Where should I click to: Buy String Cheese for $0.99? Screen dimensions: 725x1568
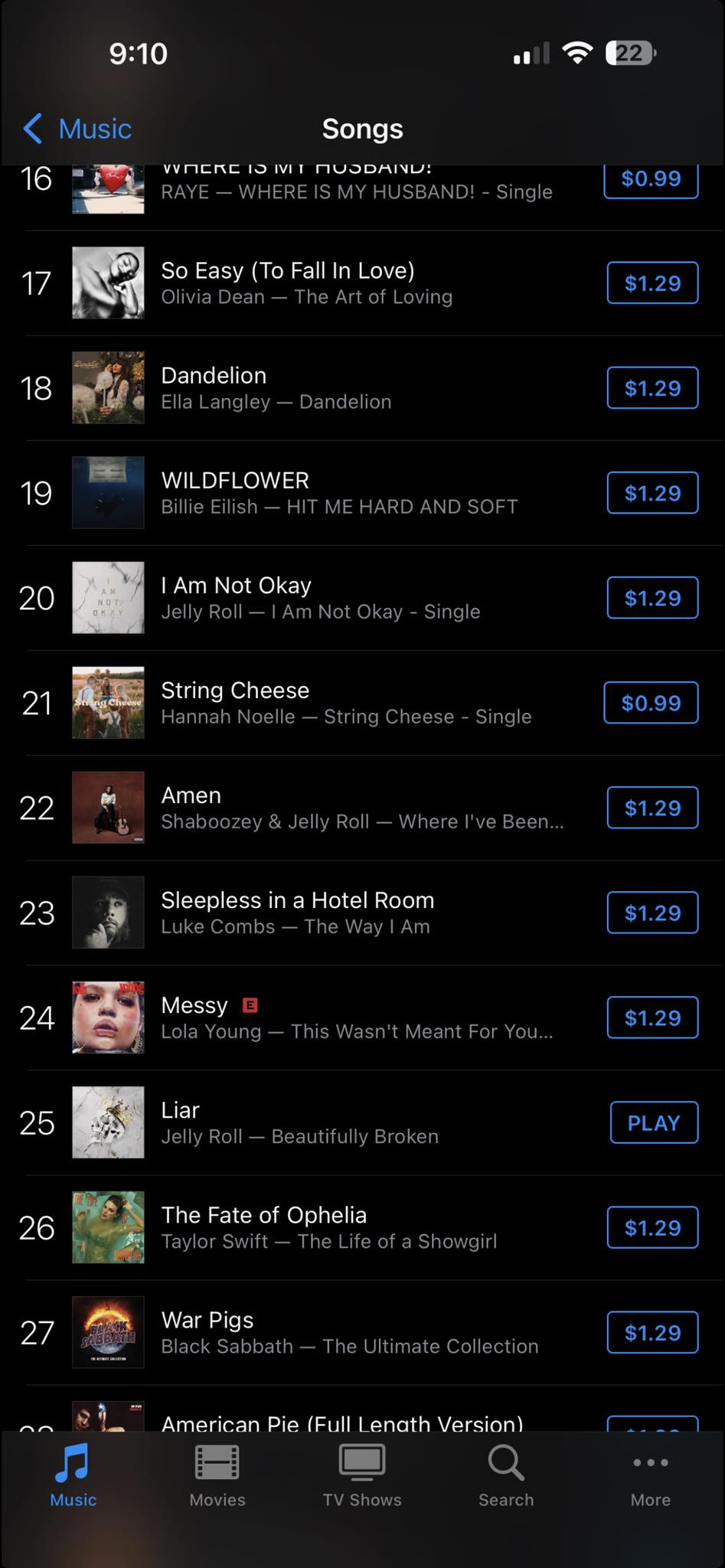651,703
